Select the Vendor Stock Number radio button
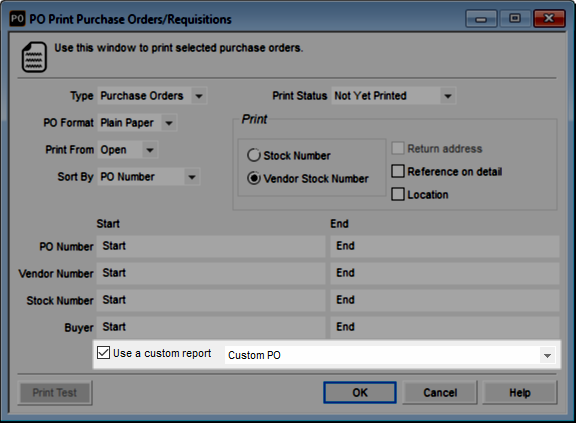 [x=254, y=178]
